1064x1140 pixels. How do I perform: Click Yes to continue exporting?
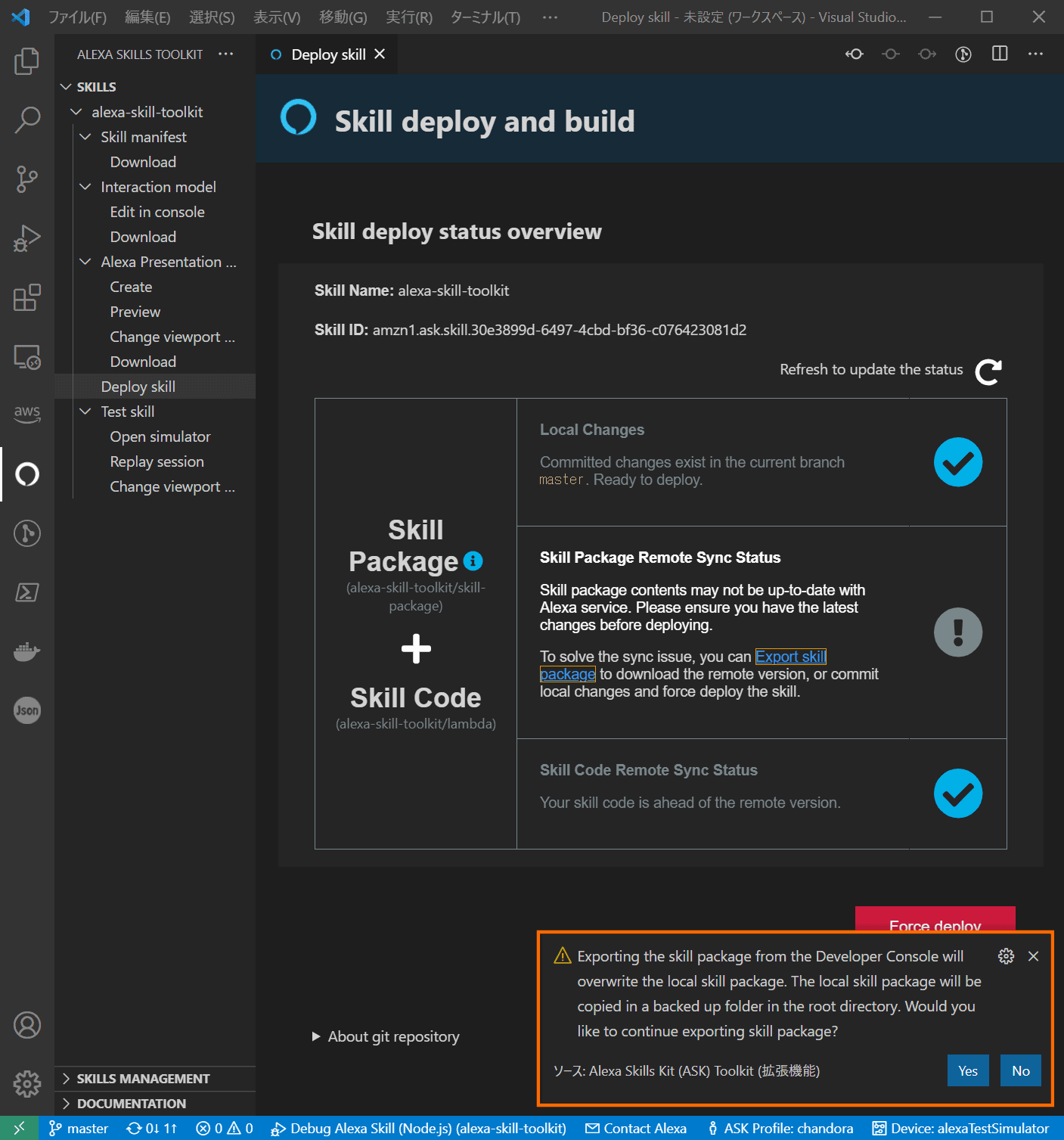(x=968, y=1070)
